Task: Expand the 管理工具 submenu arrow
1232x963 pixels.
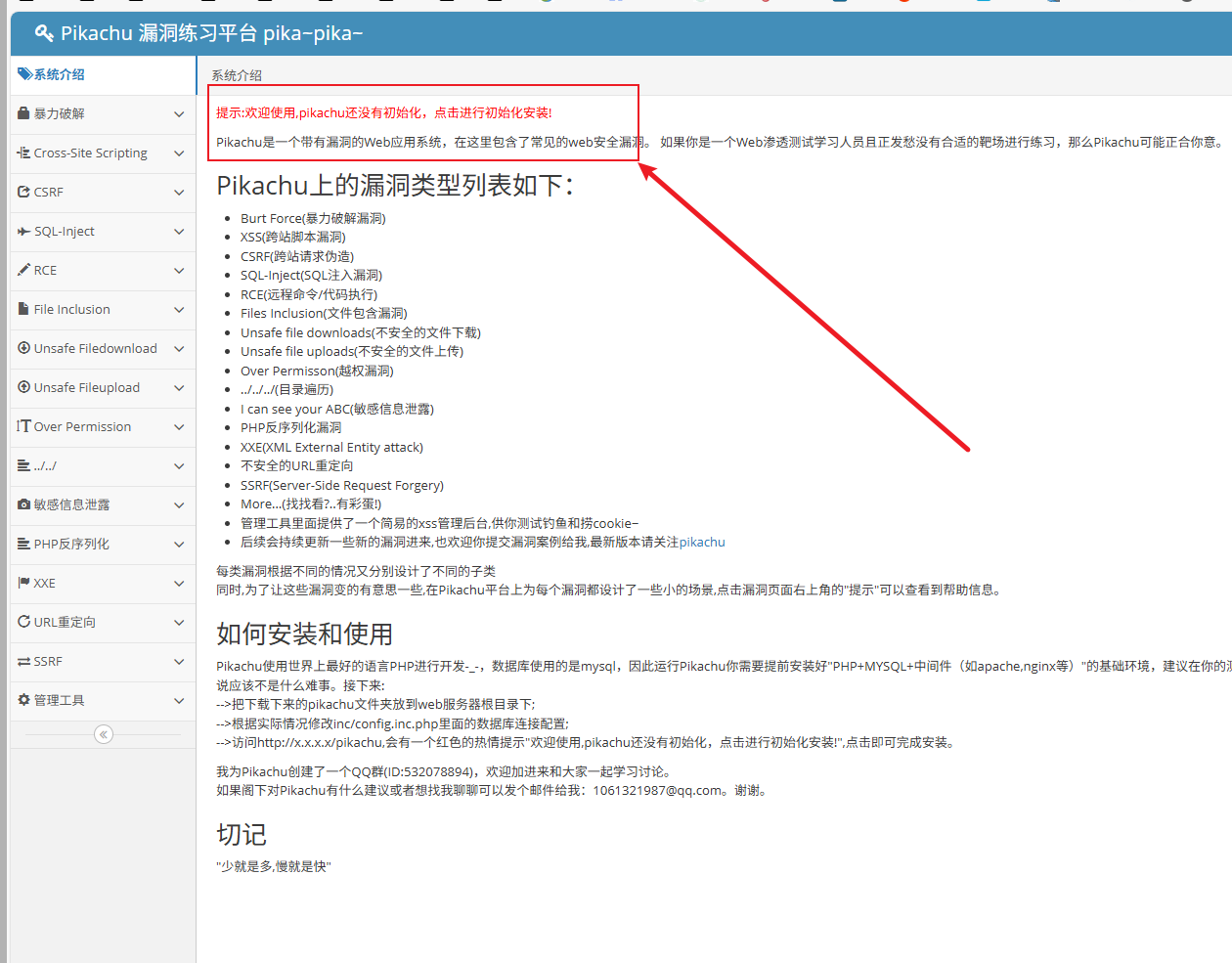Action: (179, 701)
